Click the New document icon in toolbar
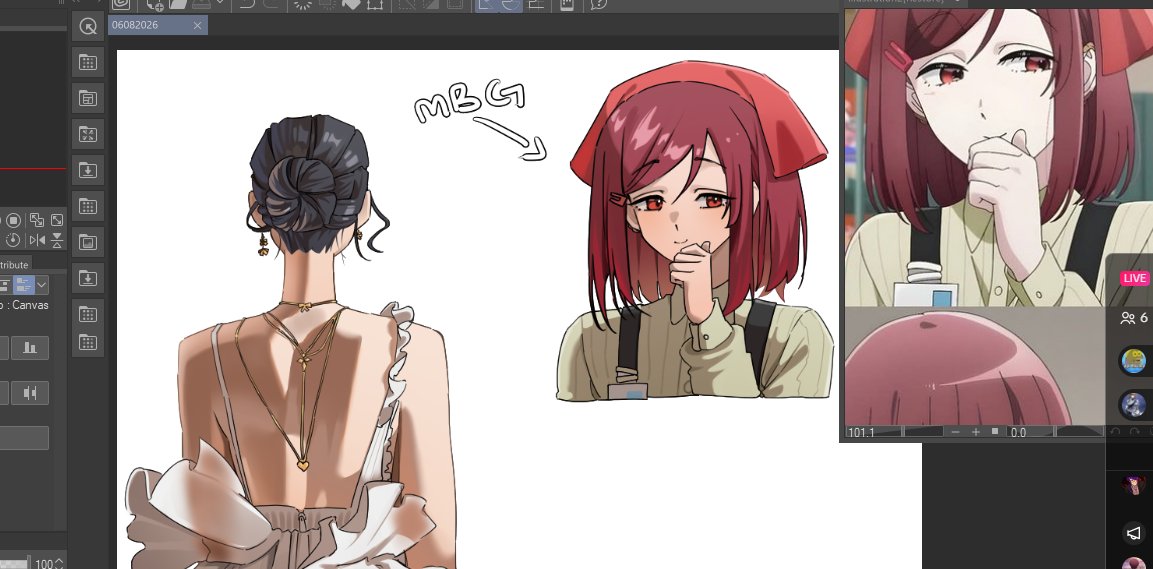This screenshot has height=569, width=1153. point(155,4)
